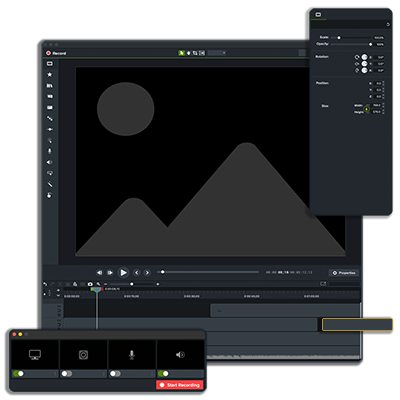Click Start Recording
This screenshot has width=400, height=400.
coord(180,385)
